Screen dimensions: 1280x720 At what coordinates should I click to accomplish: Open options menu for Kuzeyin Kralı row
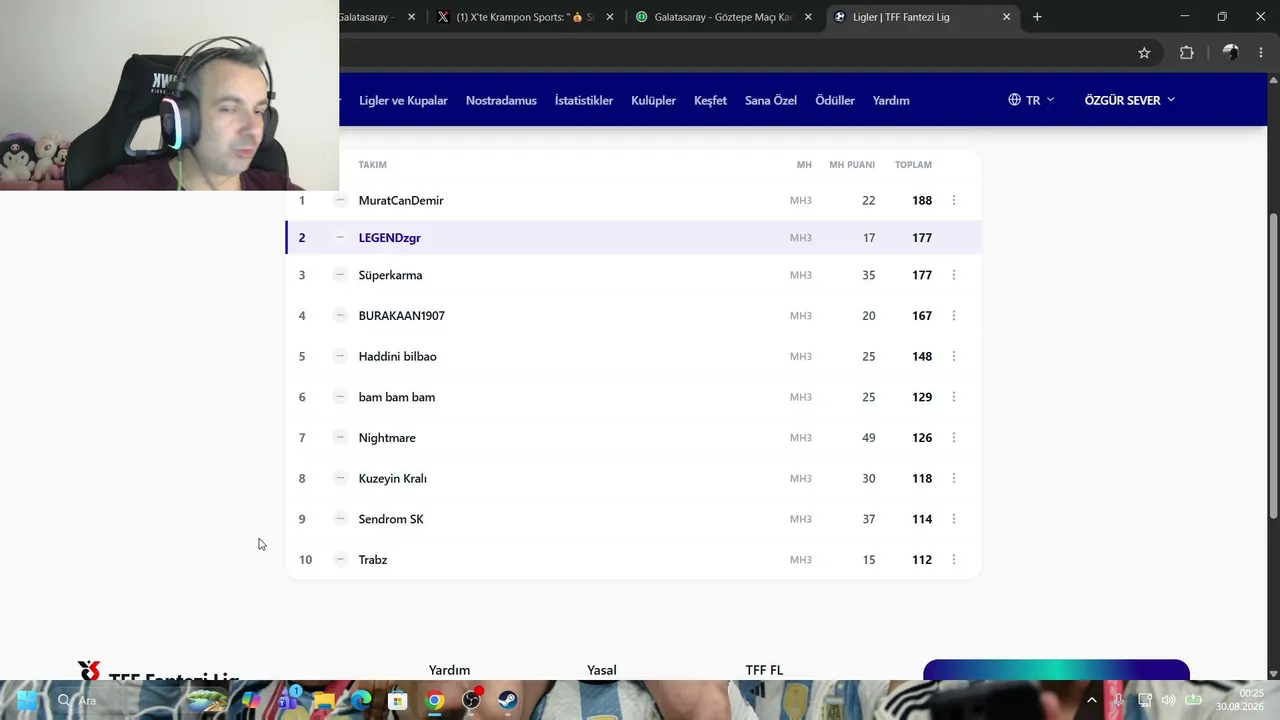954,478
